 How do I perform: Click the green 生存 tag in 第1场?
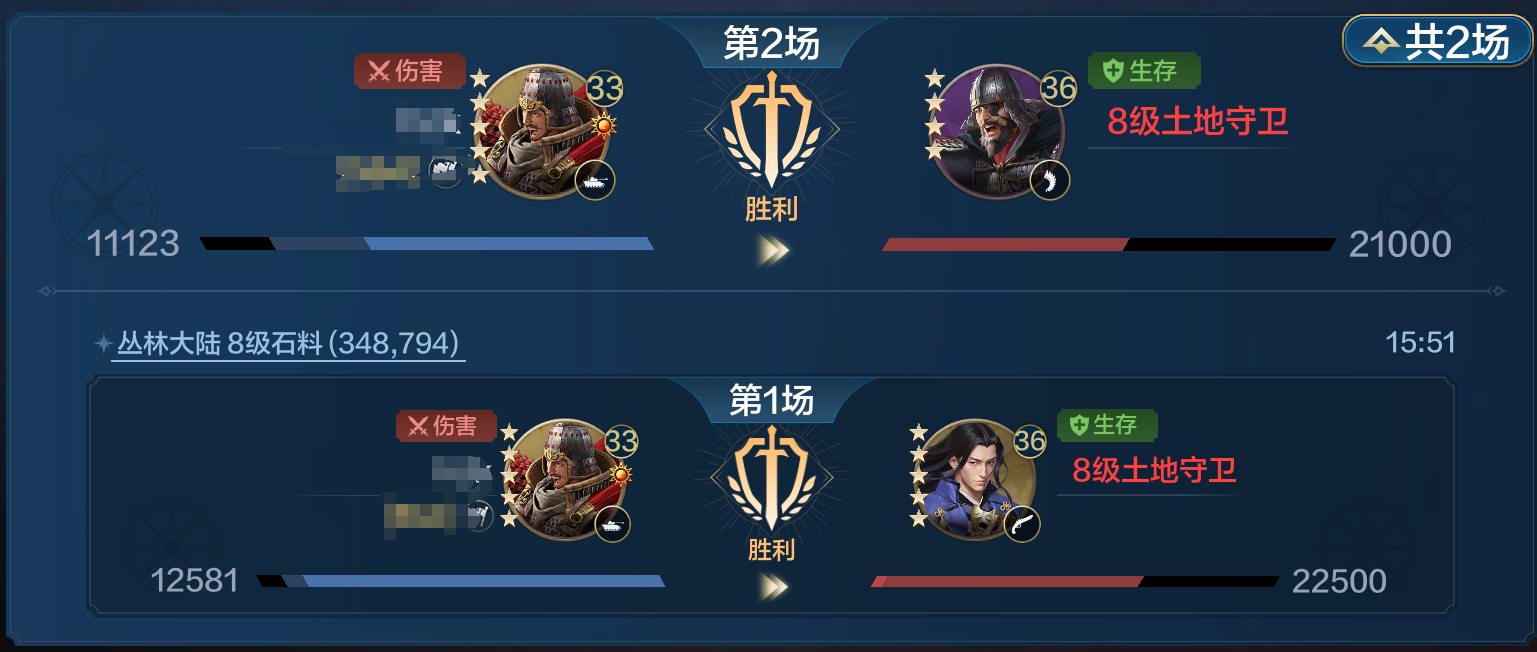pos(1107,425)
